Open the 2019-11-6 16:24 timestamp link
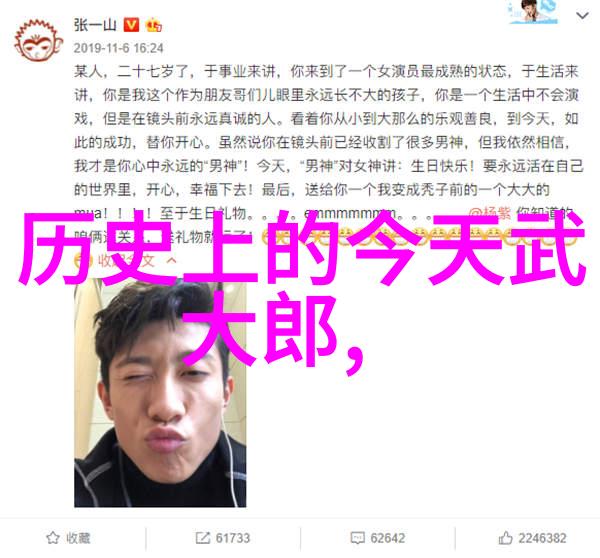The height and width of the screenshot is (558, 600). pos(119,48)
